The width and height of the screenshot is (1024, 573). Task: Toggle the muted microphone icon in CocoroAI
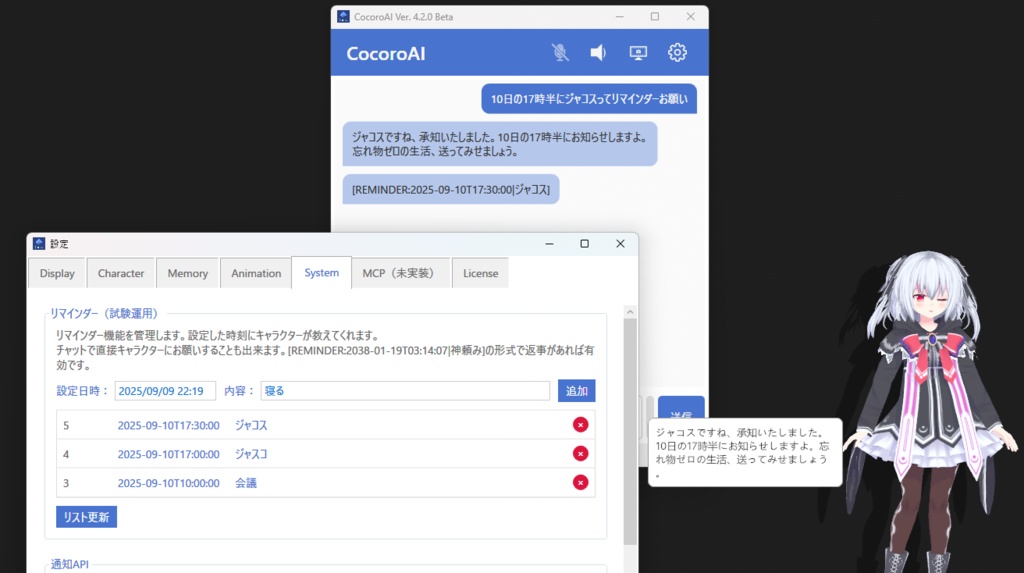(x=560, y=52)
